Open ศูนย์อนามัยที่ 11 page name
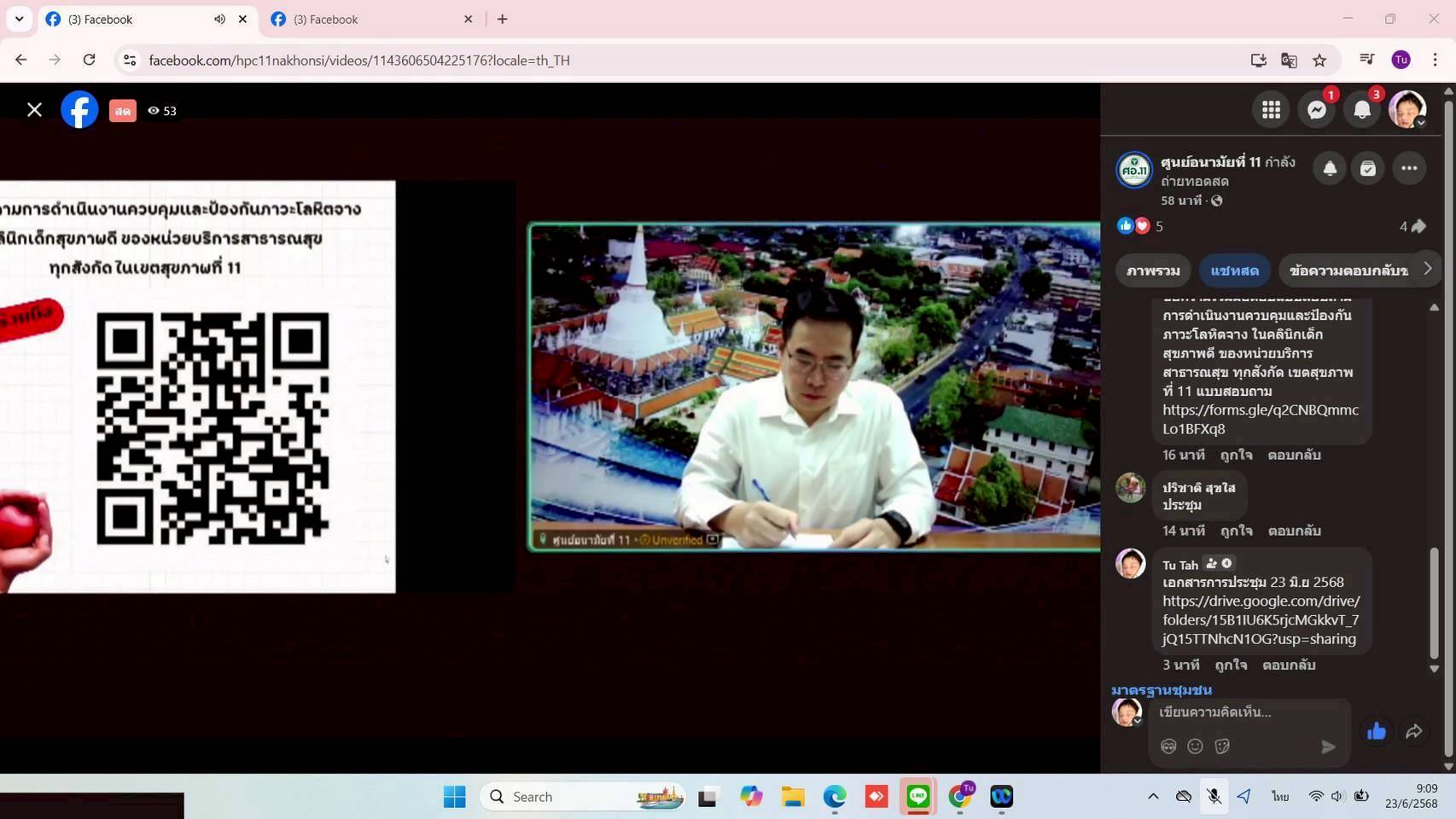The height and width of the screenshot is (819, 1456). tap(1210, 162)
